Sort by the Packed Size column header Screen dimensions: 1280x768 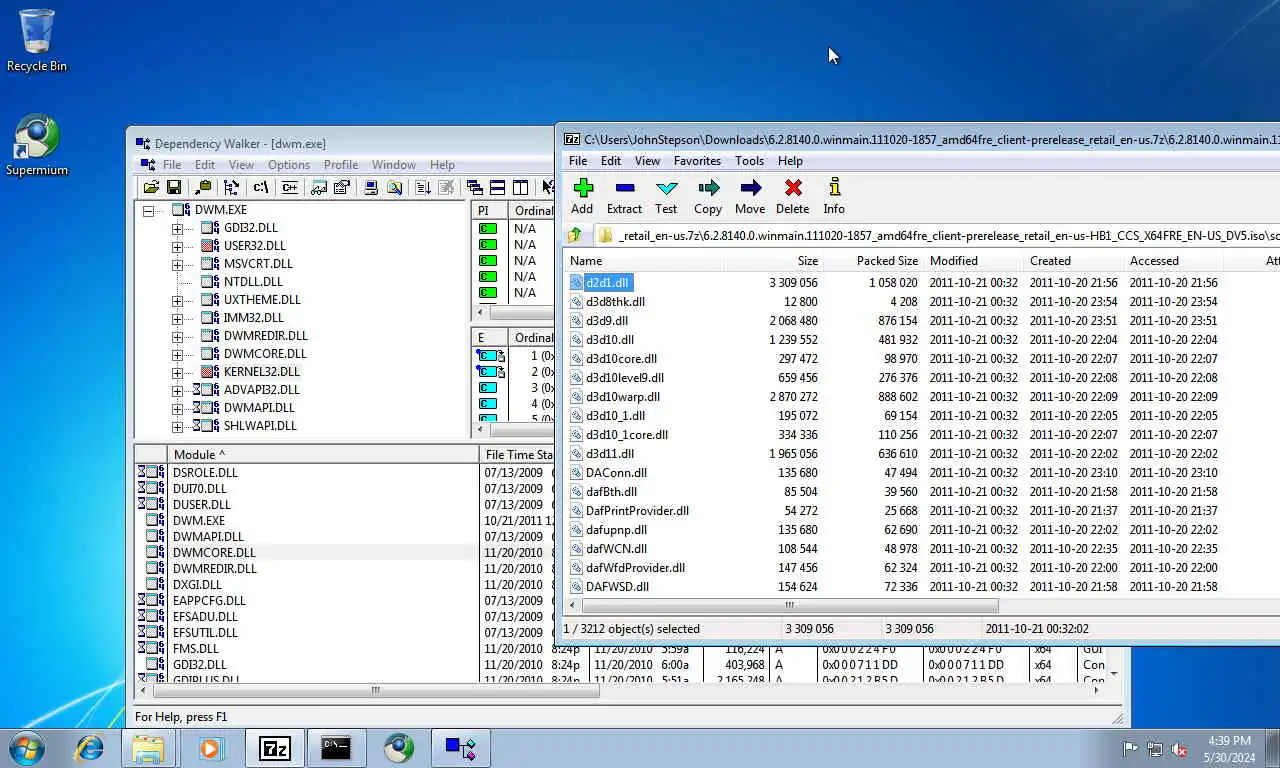(873, 261)
